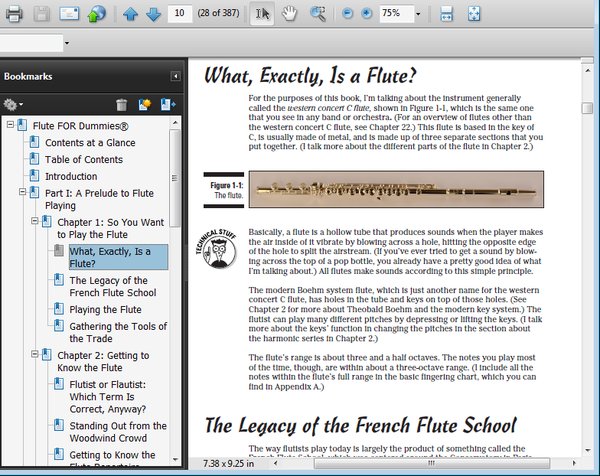The height and width of the screenshot is (476, 600).
Task: Click the globe upload/share icon
Action: (97, 14)
